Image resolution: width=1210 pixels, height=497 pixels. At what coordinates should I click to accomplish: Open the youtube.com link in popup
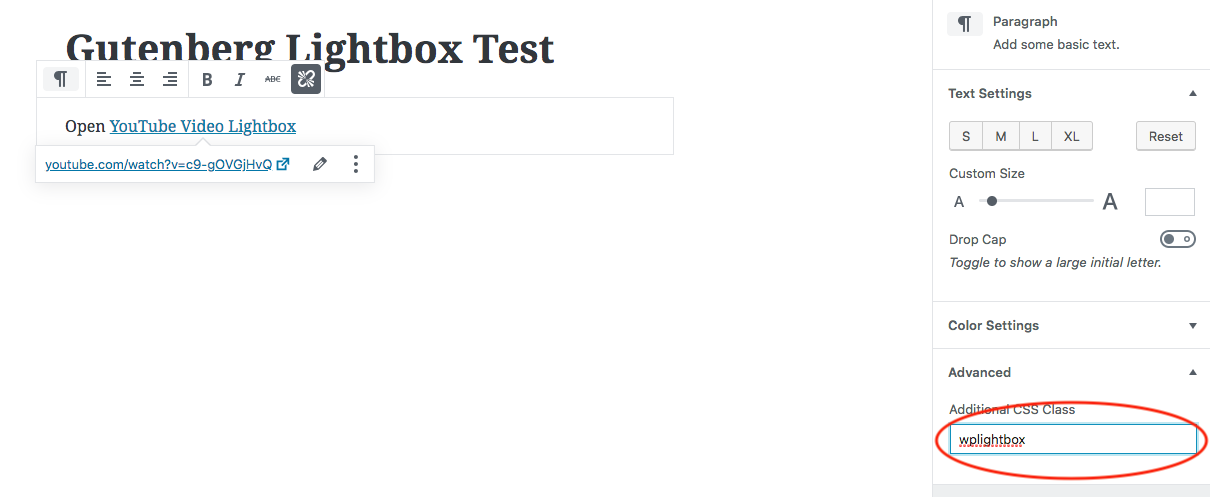159,165
